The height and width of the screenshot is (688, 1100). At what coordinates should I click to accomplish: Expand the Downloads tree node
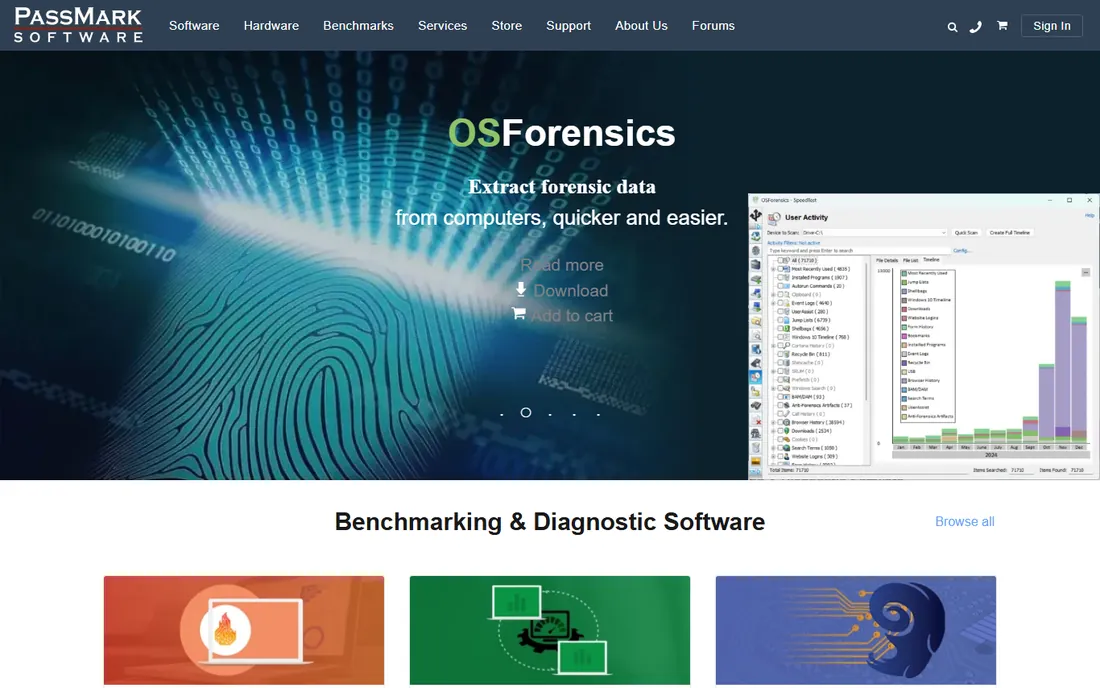[x=773, y=431]
